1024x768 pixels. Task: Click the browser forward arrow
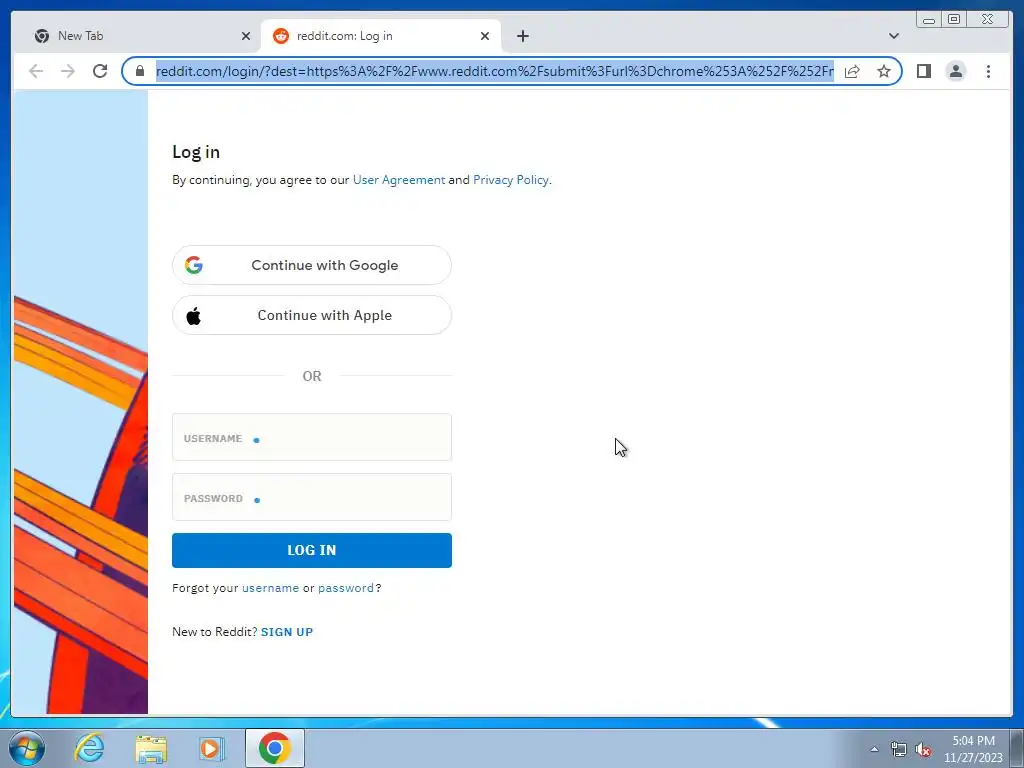pos(68,71)
